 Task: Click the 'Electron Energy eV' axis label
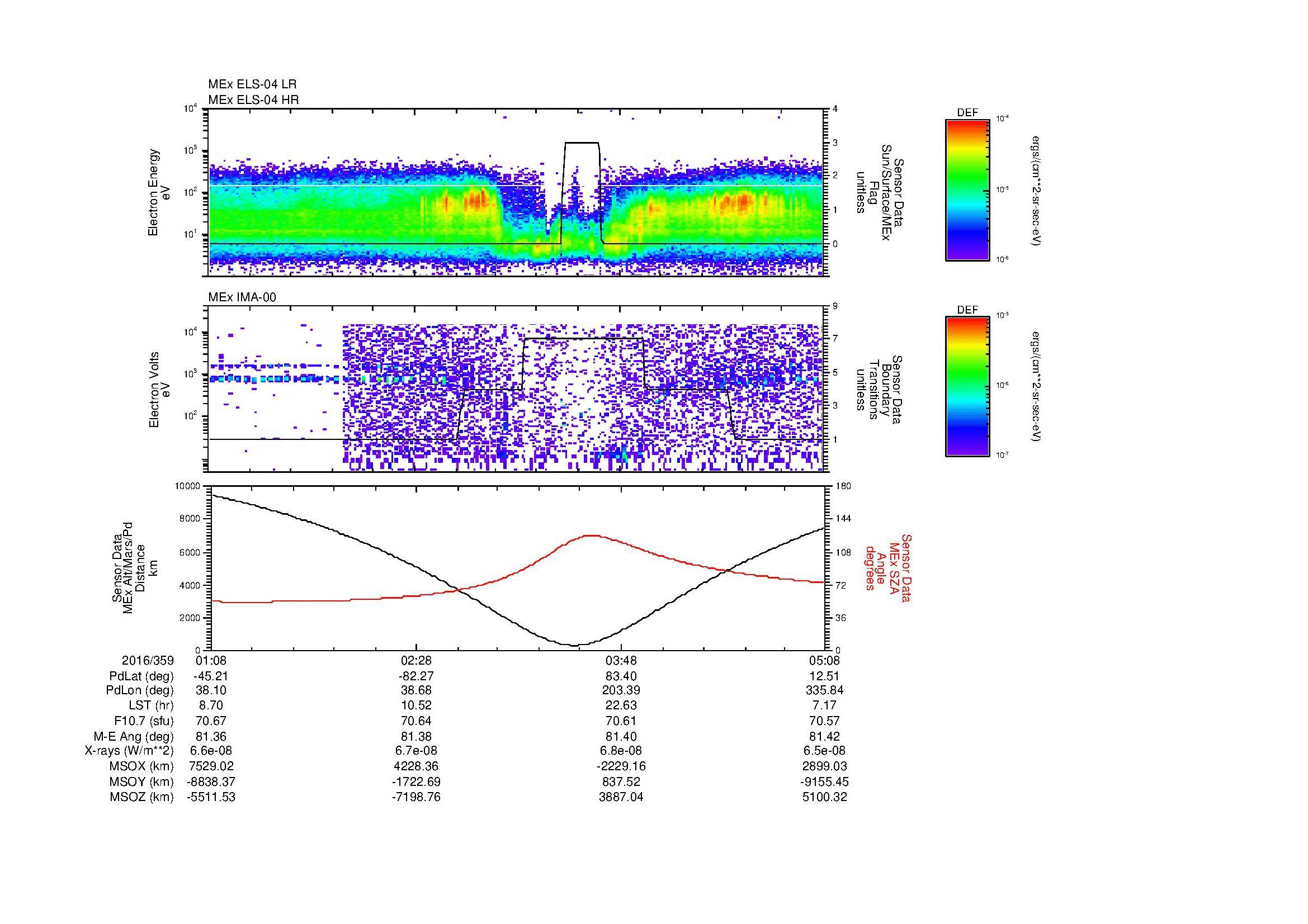159,192
